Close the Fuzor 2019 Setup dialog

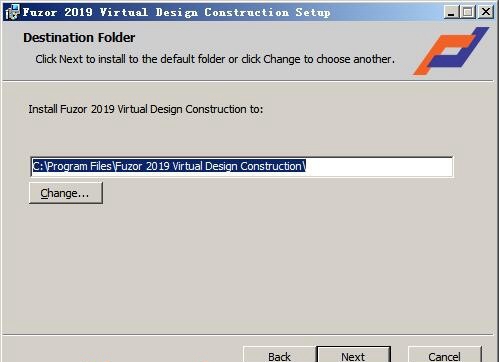486,12
